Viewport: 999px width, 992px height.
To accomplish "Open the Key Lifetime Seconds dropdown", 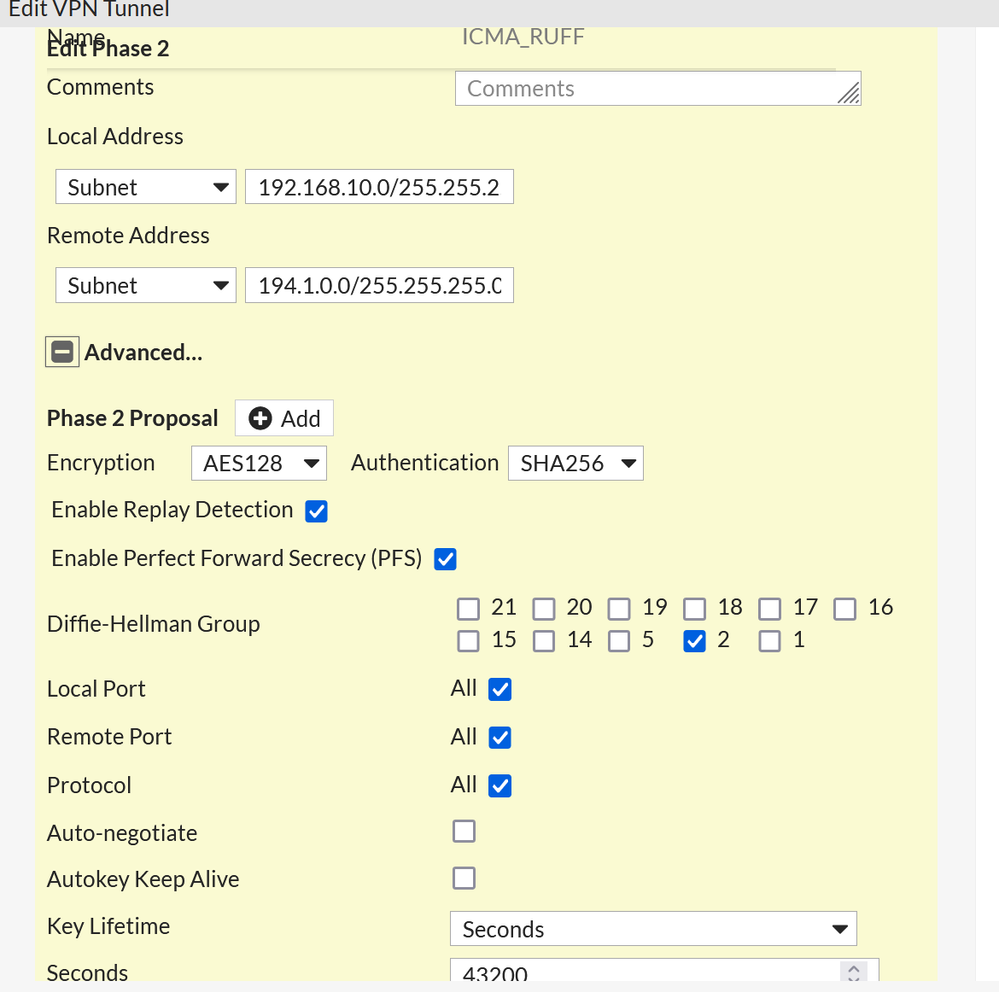I will tap(653, 929).
